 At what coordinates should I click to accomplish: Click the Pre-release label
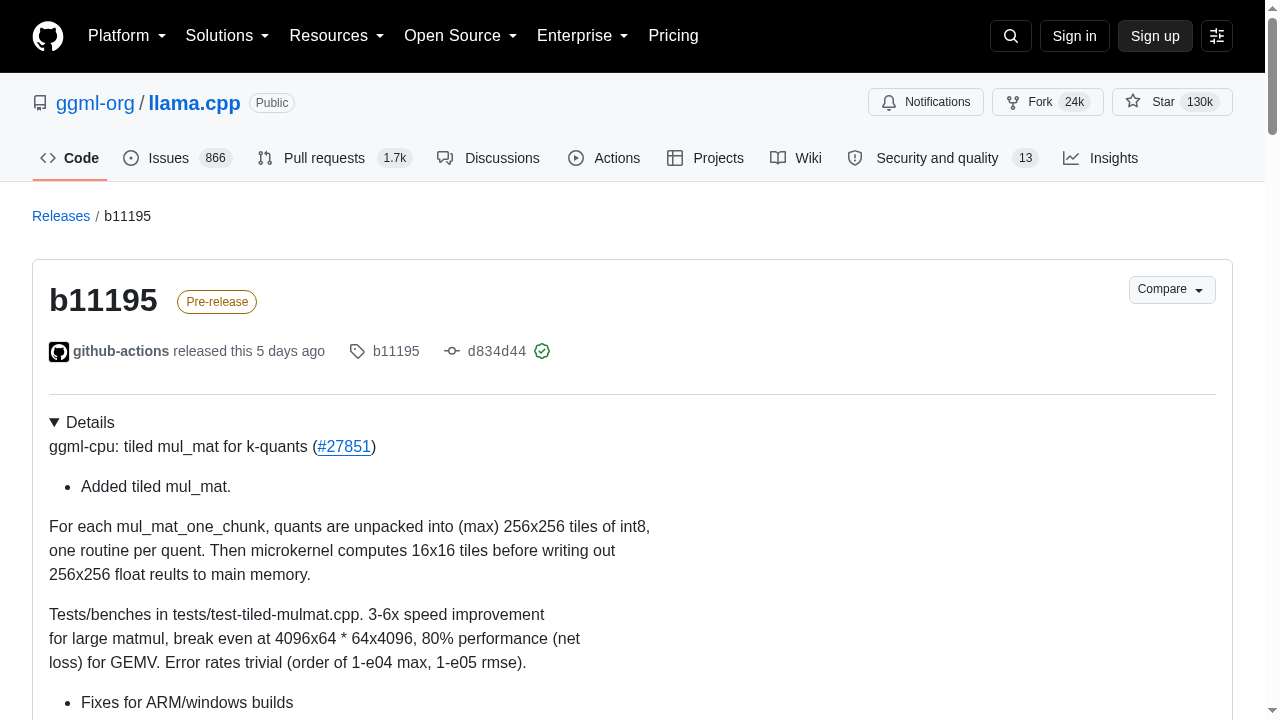(217, 302)
